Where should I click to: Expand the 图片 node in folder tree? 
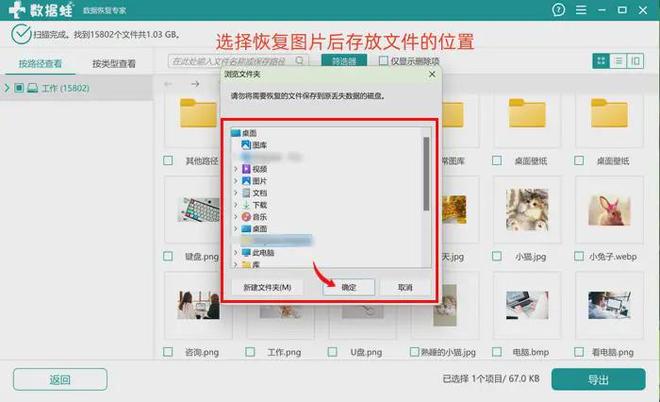236,181
